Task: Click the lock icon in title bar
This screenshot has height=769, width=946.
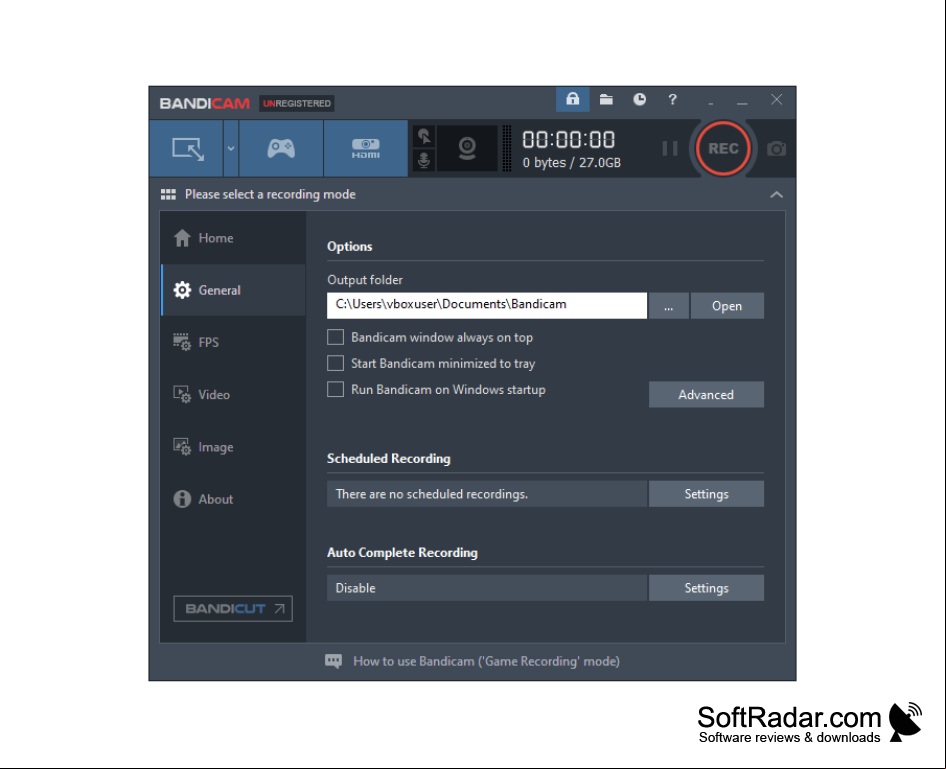Action: (x=572, y=100)
